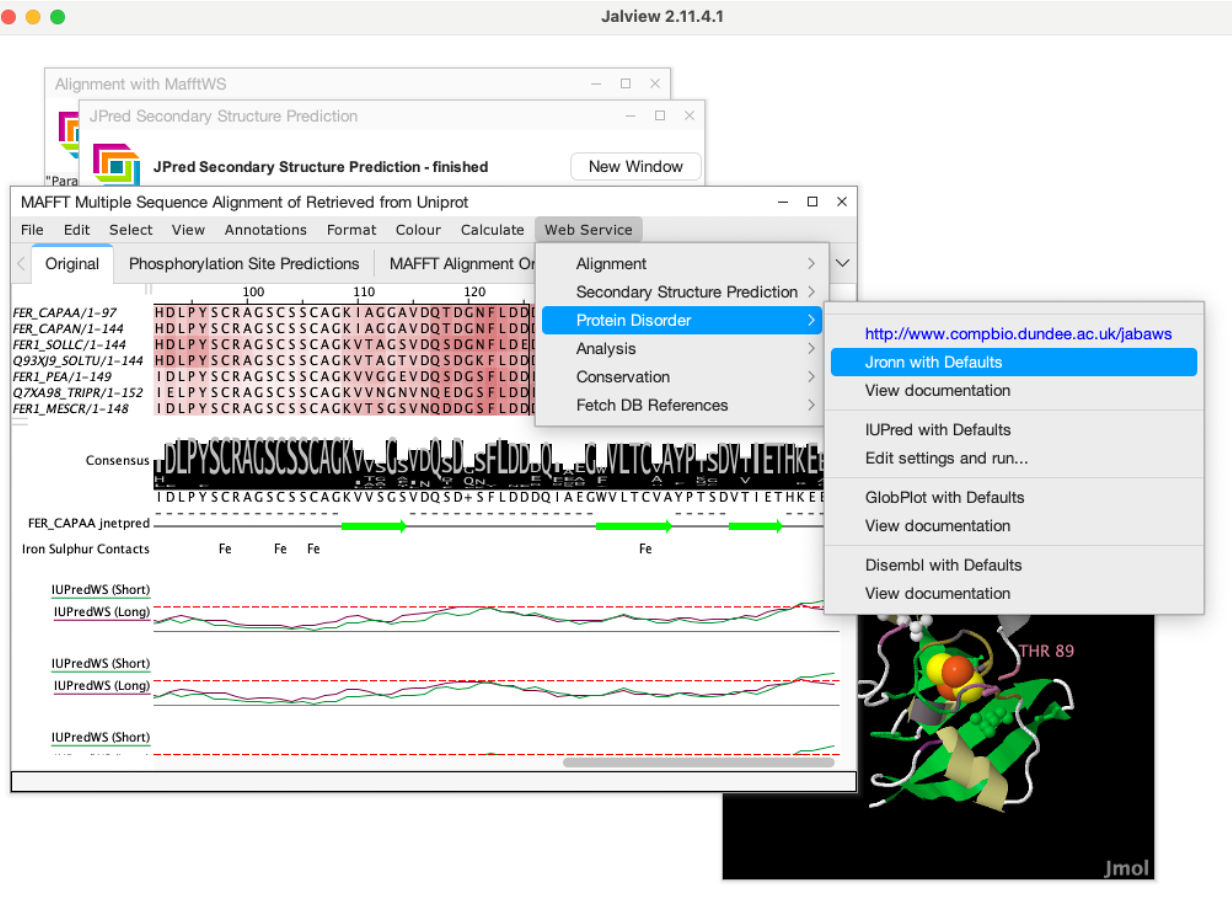Viewport: 1232px width, 904px height.
Task: Switch to Phosphorylation Site Predictions tab
Action: (x=244, y=264)
